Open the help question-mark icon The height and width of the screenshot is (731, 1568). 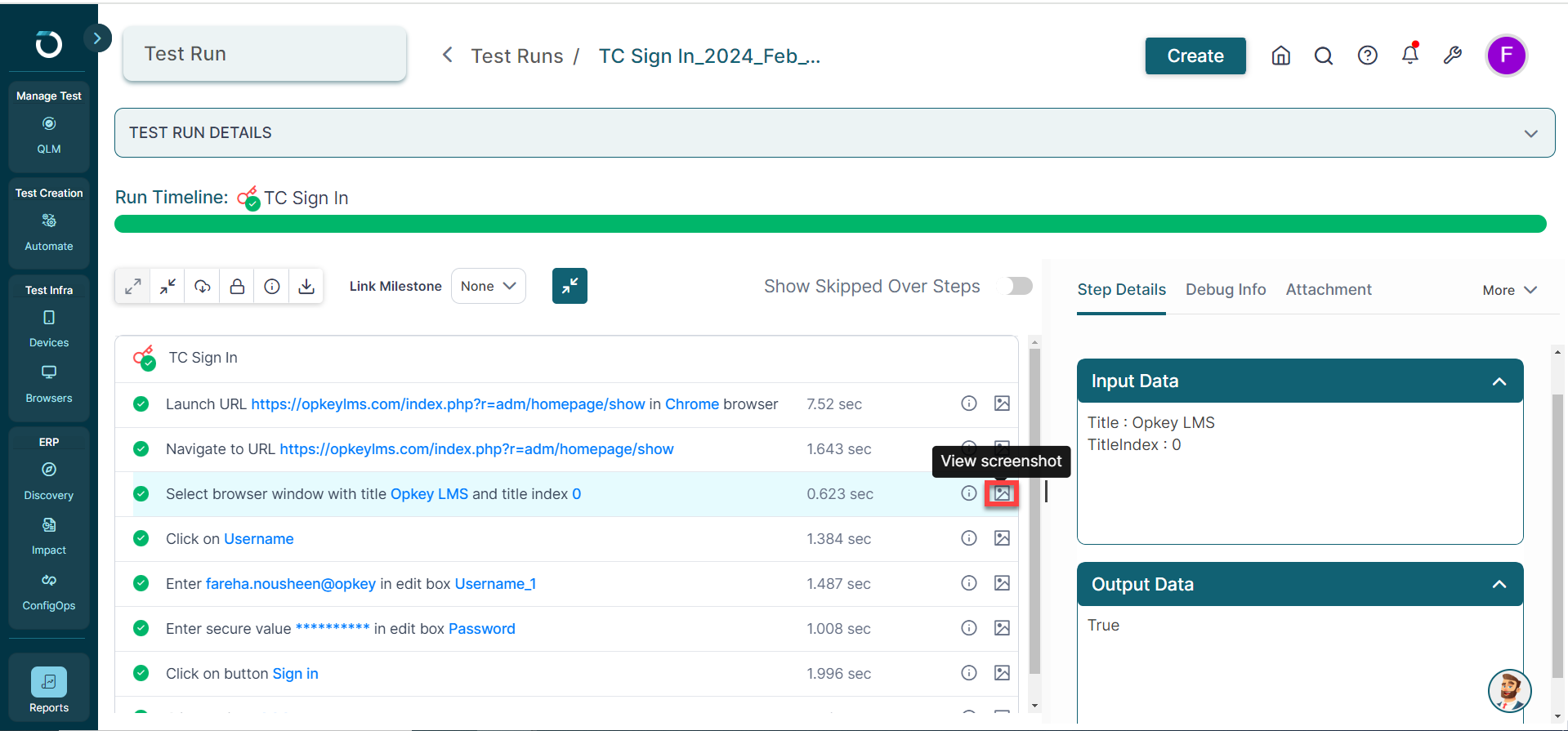pyautogui.click(x=1367, y=56)
